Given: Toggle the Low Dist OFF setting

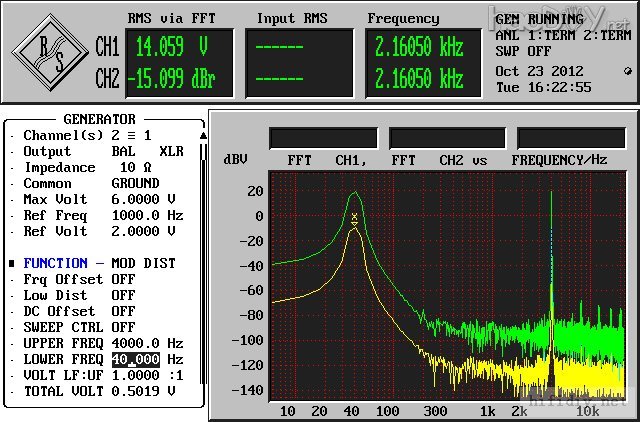Looking at the screenshot, I should tap(123, 295).
